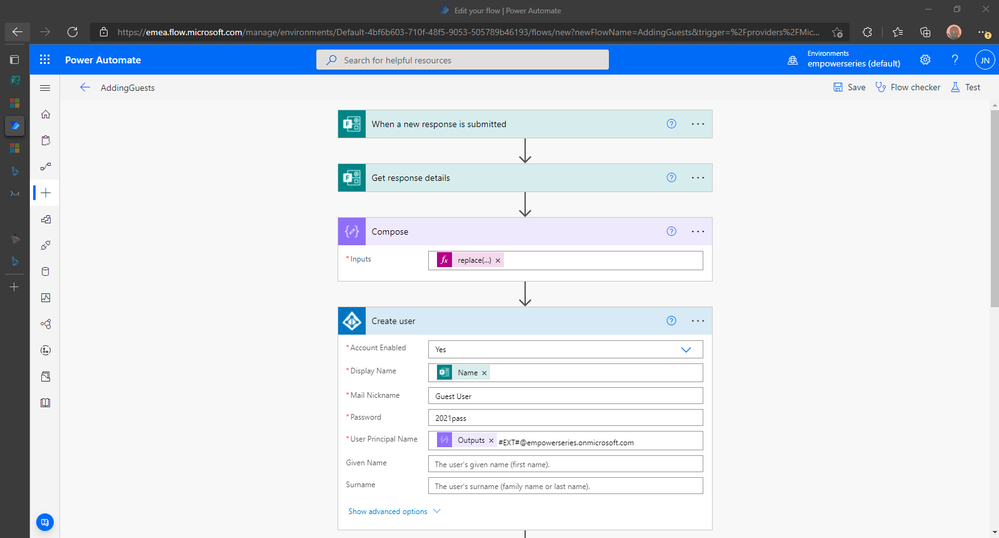Image resolution: width=999 pixels, height=538 pixels.
Task: Click the Surname input field
Action: (566, 486)
